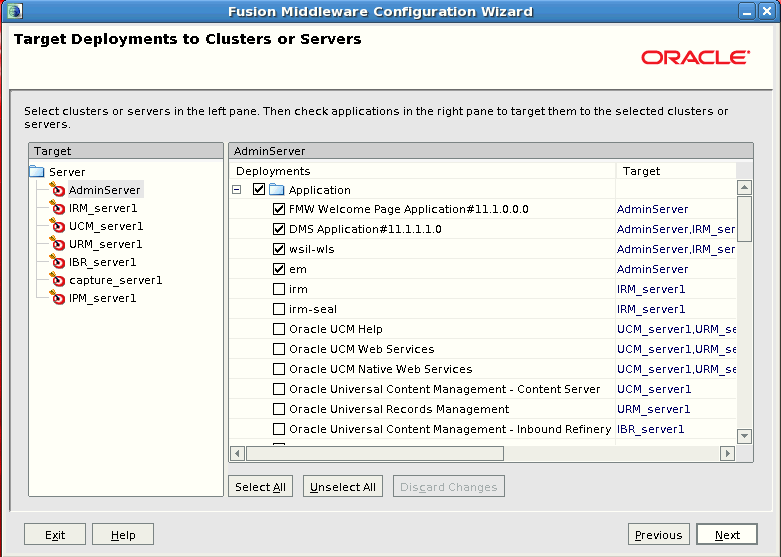Screen dimensions: 781x557
Task: Click the AdminServer server icon
Action: pos(57,189)
